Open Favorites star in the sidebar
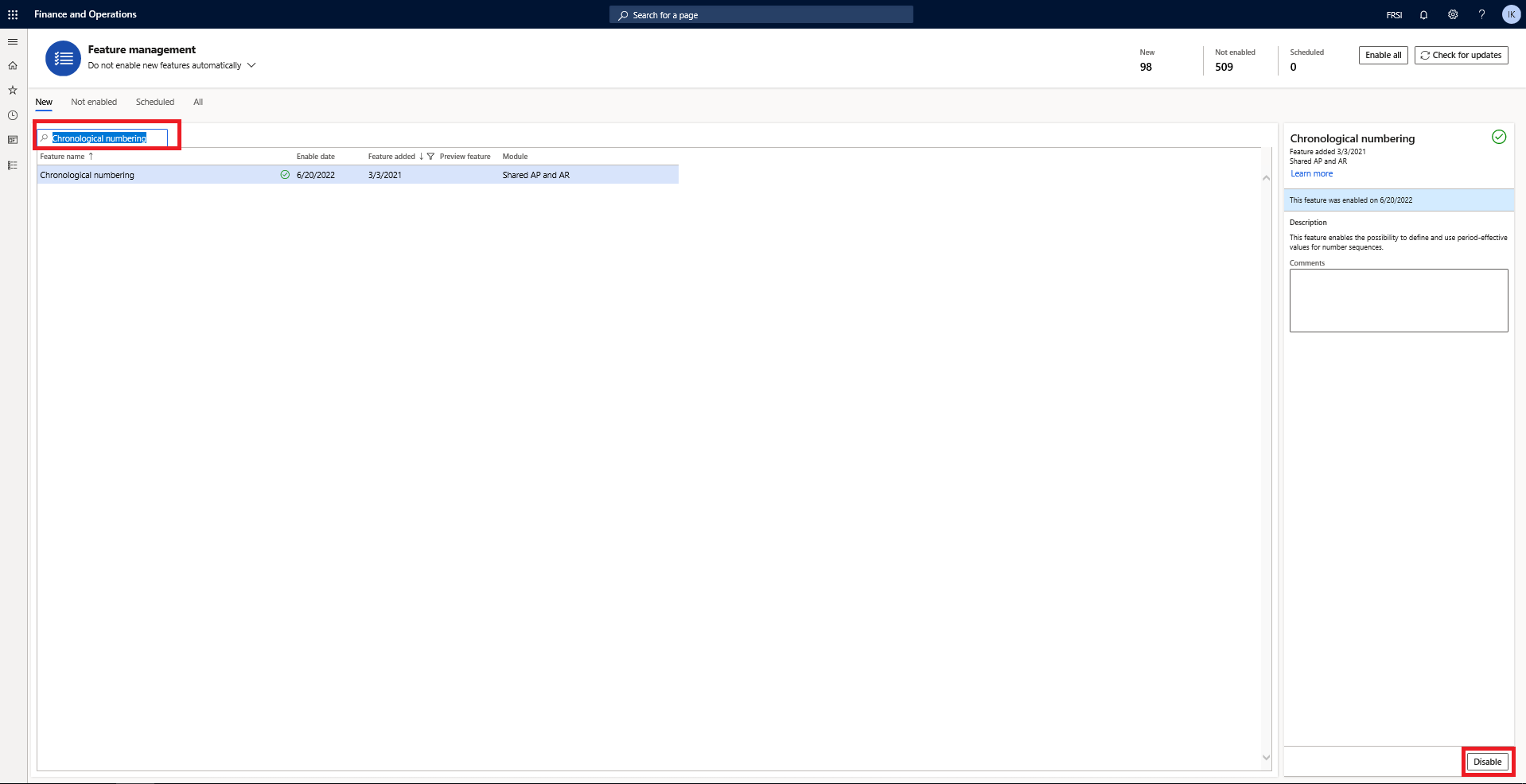This screenshot has width=1526, height=784. [13, 91]
